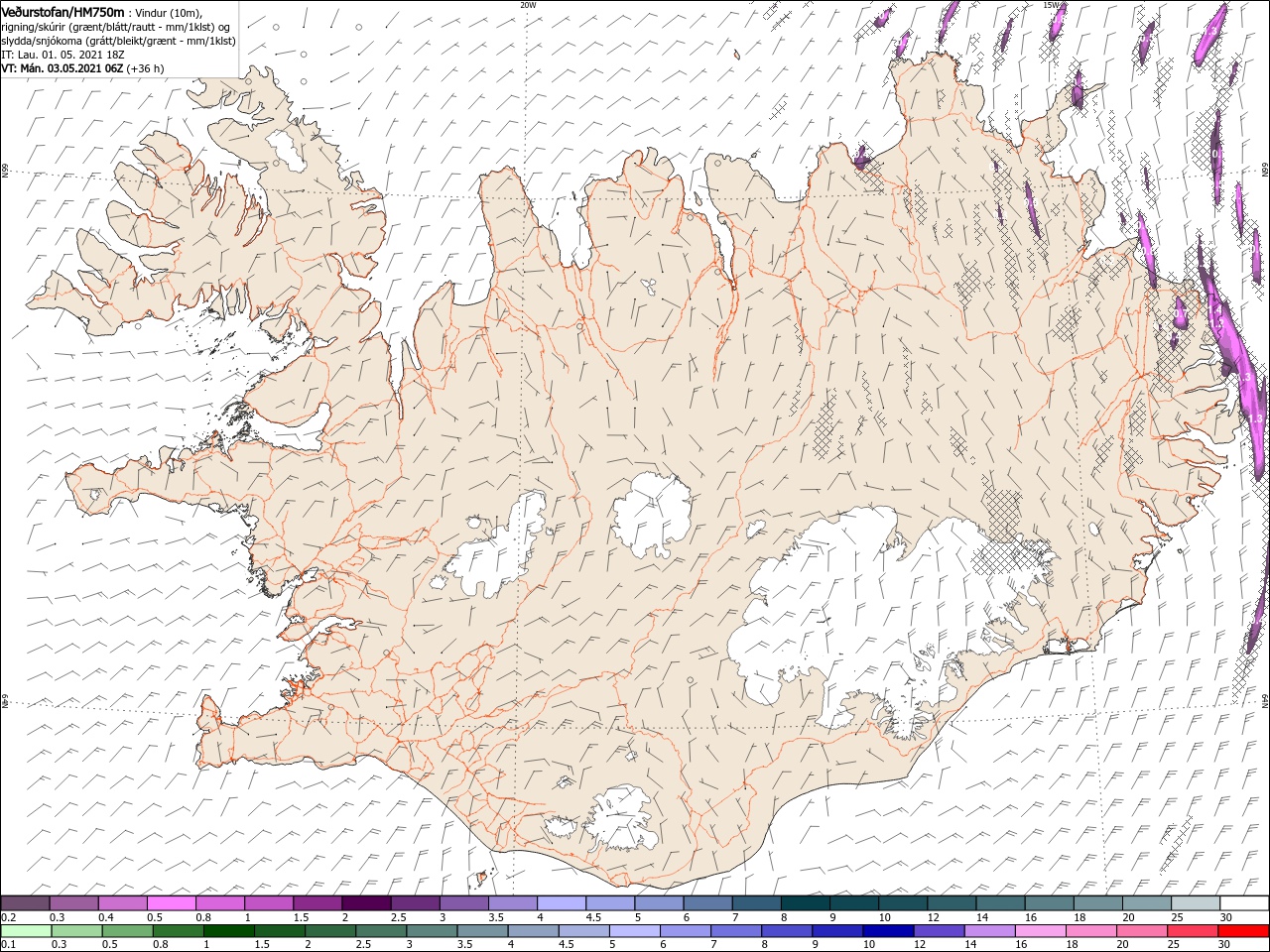Pick the lower legend swatch between 8 and 9
Viewport: 1270px width, 952px height.
[786, 931]
